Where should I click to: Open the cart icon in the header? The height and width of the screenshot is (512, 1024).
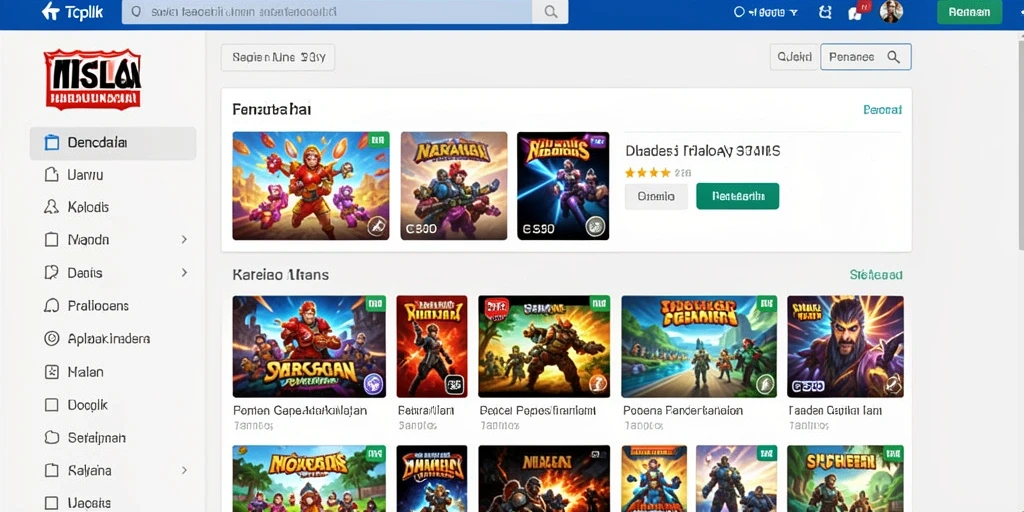825,12
